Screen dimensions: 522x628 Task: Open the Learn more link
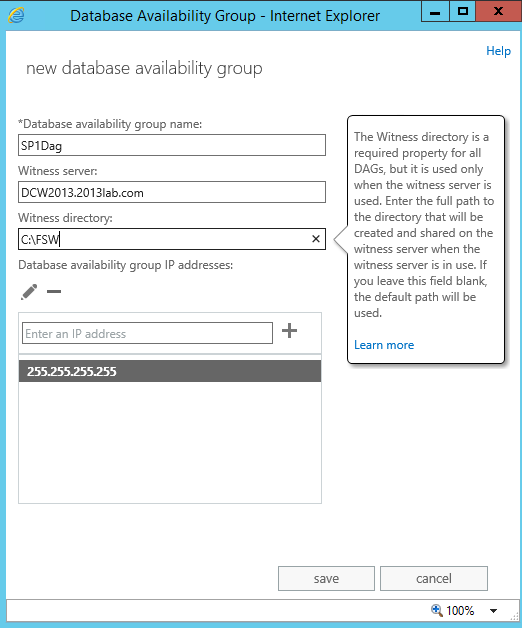click(x=384, y=345)
